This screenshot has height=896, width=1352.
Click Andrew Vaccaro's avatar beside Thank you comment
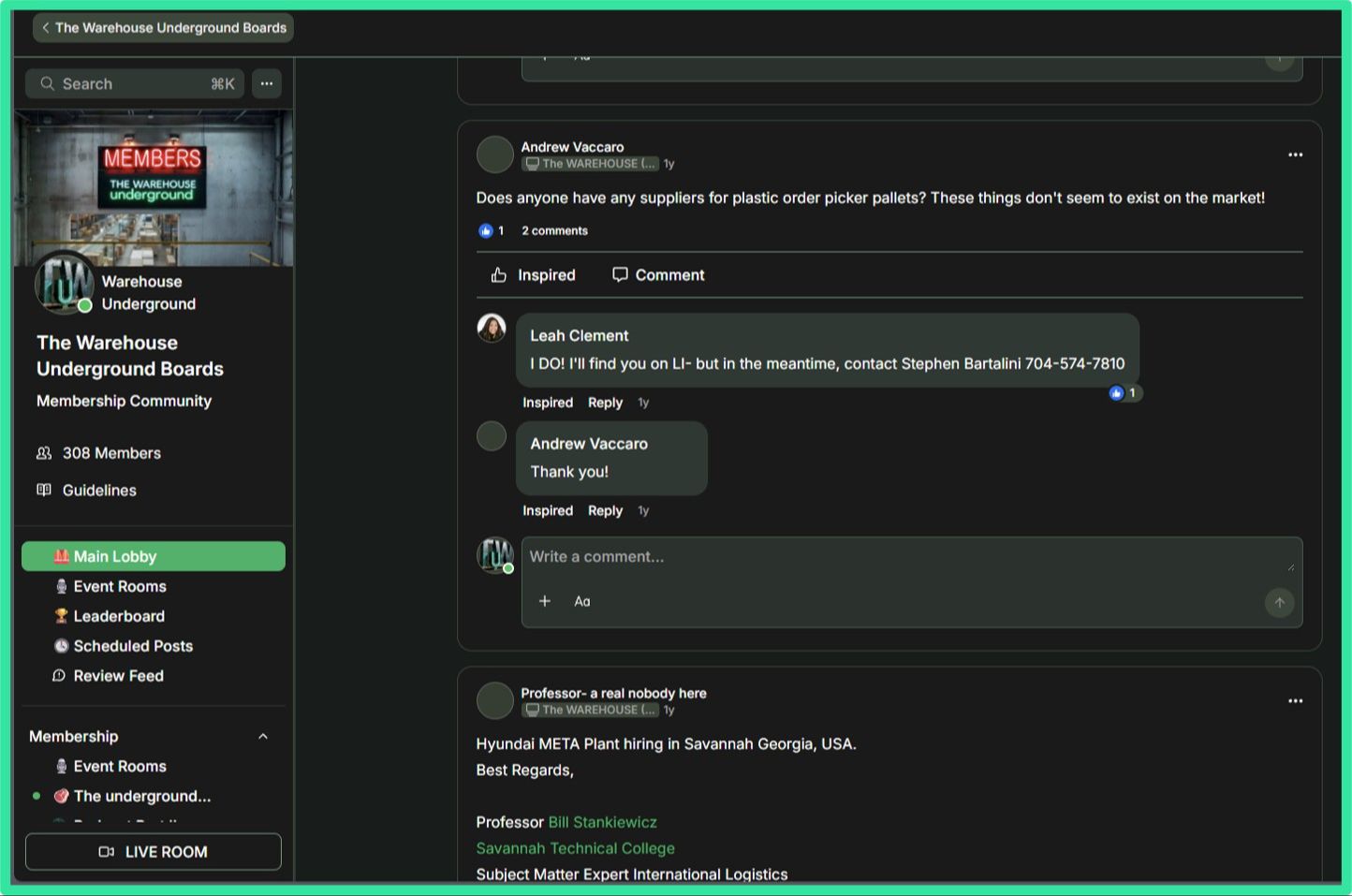click(492, 436)
